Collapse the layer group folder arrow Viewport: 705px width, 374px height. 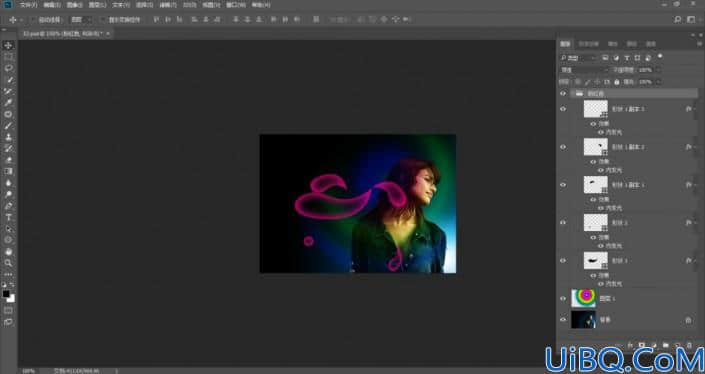coord(572,94)
